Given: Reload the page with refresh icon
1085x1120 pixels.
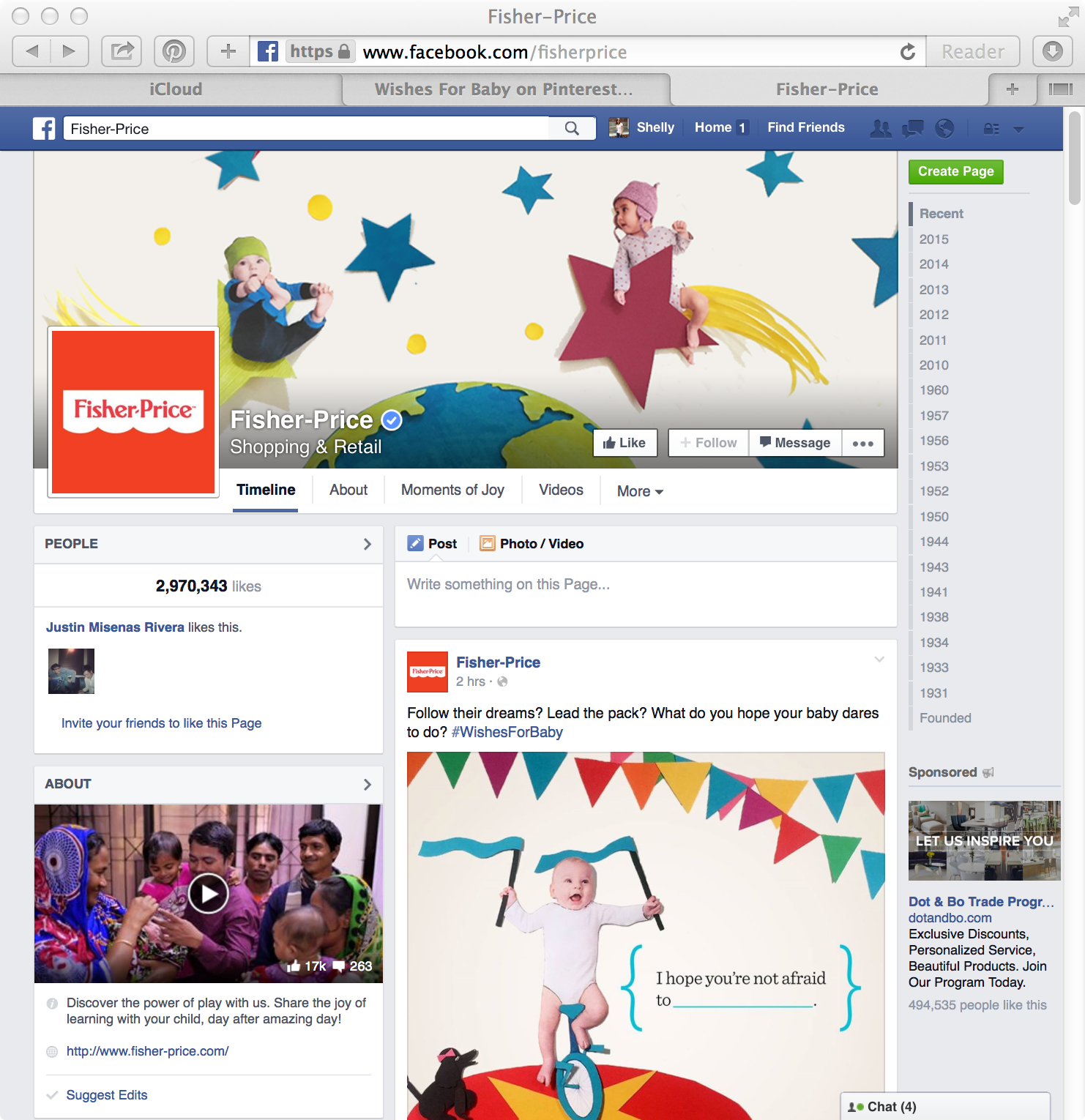Looking at the screenshot, I should click(907, 51).
